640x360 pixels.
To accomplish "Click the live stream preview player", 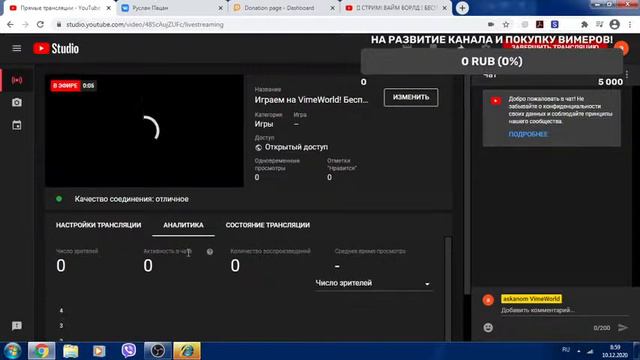I will pyautogui.click(x=144, y=131).
